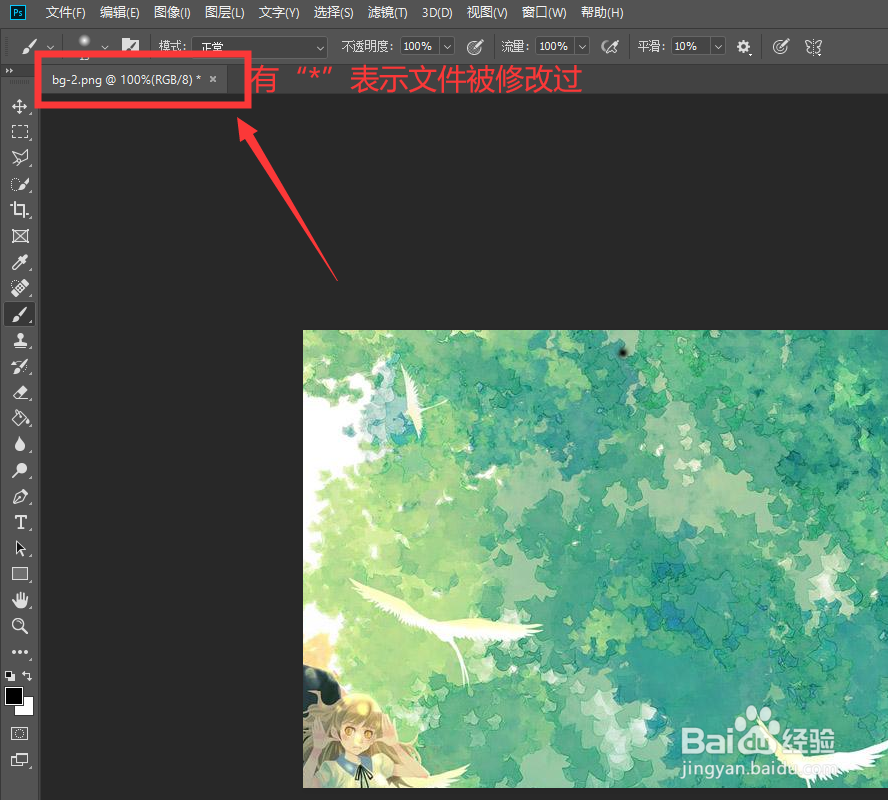The width and height of the screenshot is (888, 800).
Task: Open the 窗口(W) menu
Action: (544, 12)
